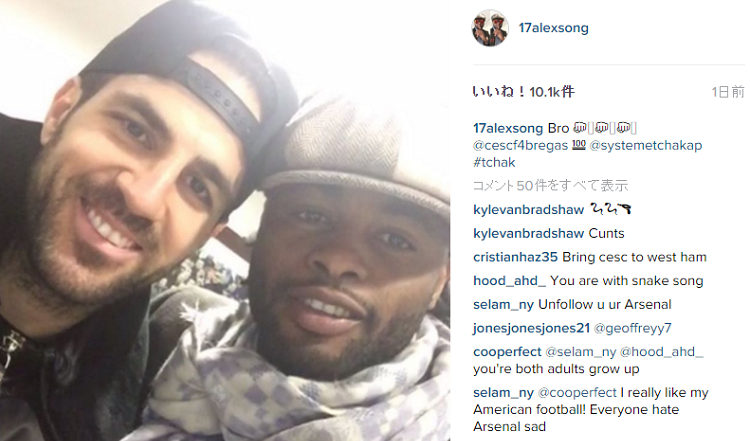Click the selfie photo of two men
The height and width of the screenshot is (441, 750).
tap(225, 220)
